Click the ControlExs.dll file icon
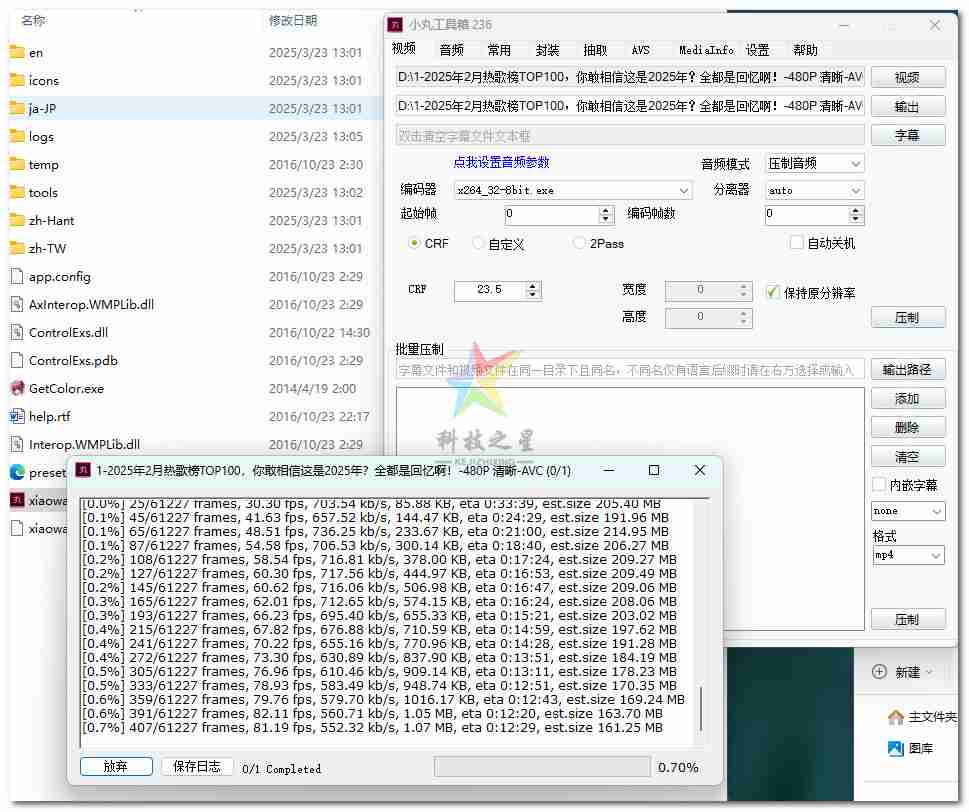 pos(17,332)
